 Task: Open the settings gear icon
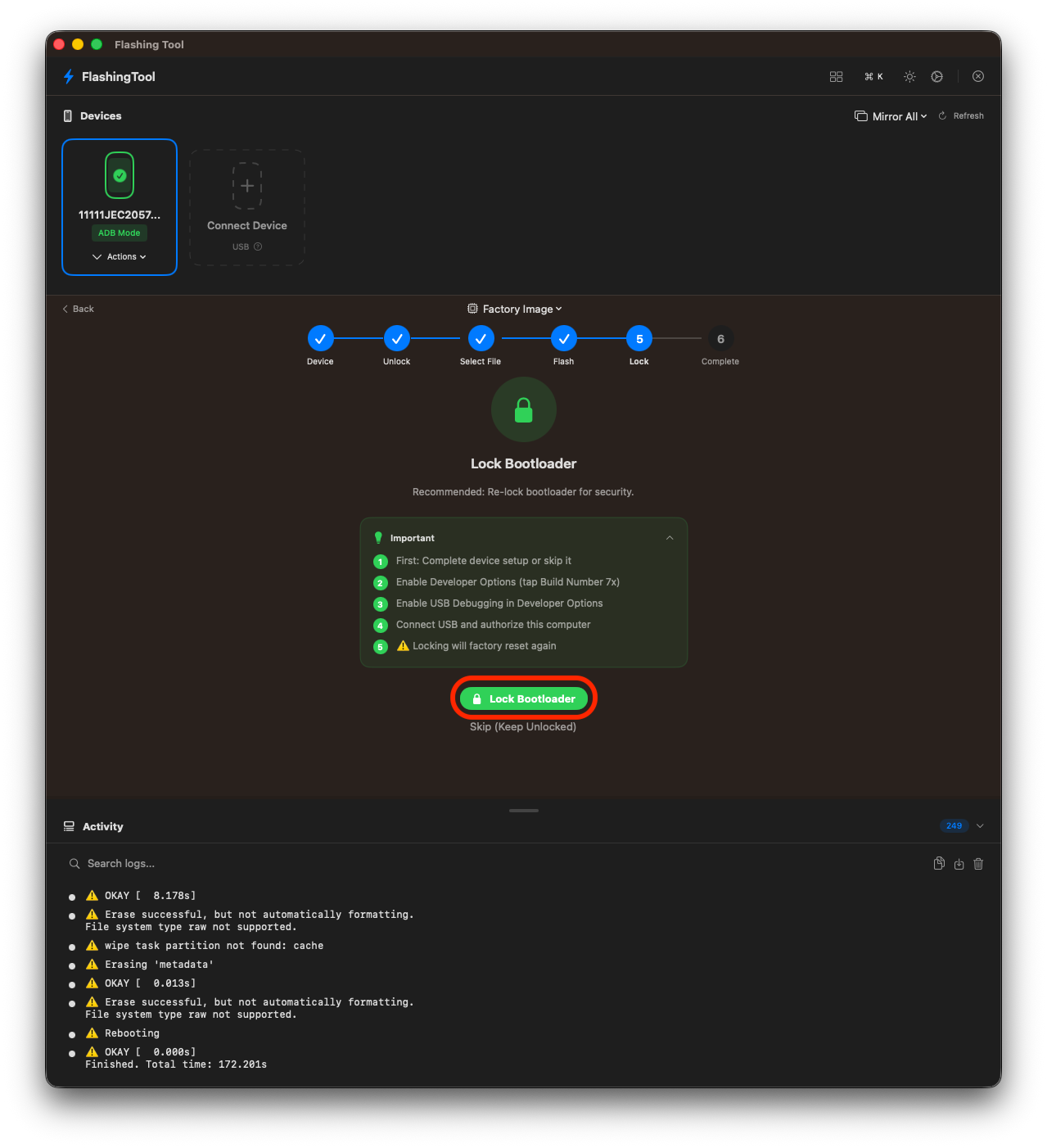pyautogui.click(x=937, y=76)
